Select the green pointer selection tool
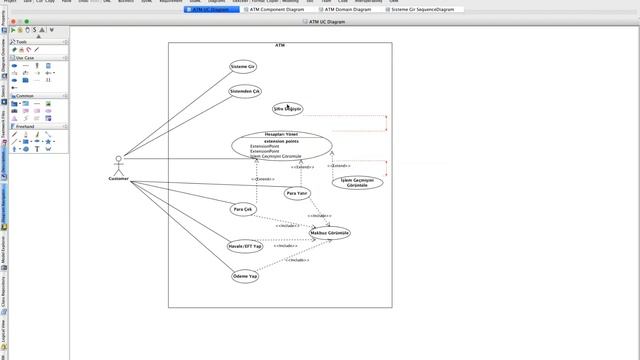Screen dimensions: 640x360 click(x=13, y=30)
